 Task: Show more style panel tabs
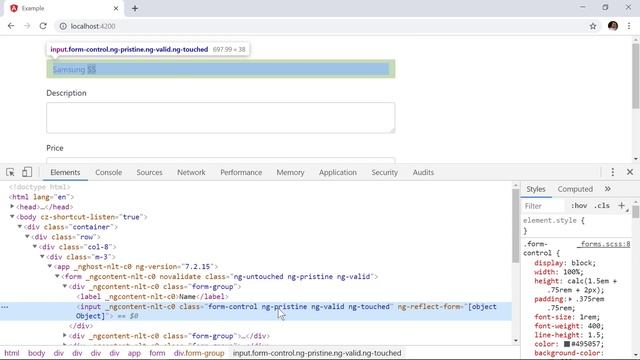tap(607, 189)
